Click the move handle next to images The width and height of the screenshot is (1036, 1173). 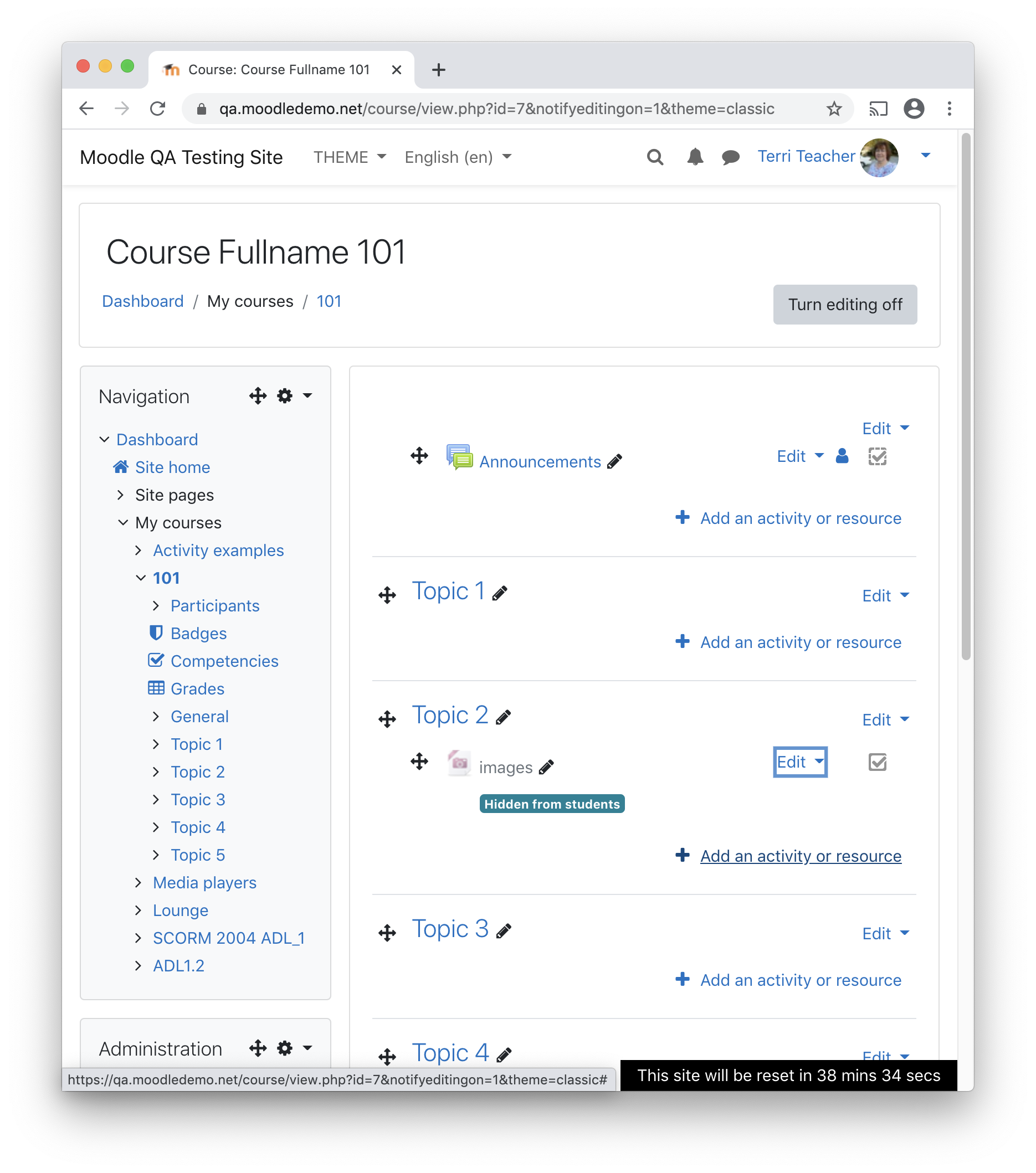[x=419, y=762]
